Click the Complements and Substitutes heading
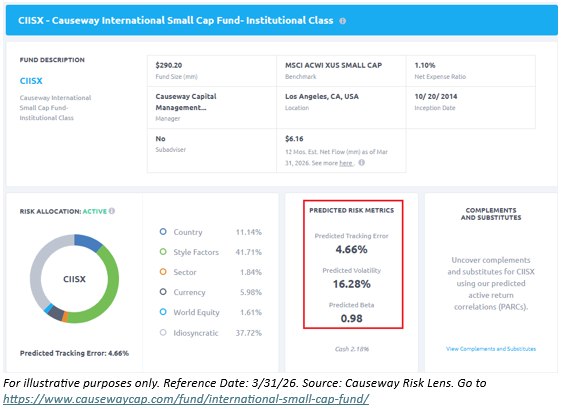Screen dimensions: 565x409 pos(491,214)
